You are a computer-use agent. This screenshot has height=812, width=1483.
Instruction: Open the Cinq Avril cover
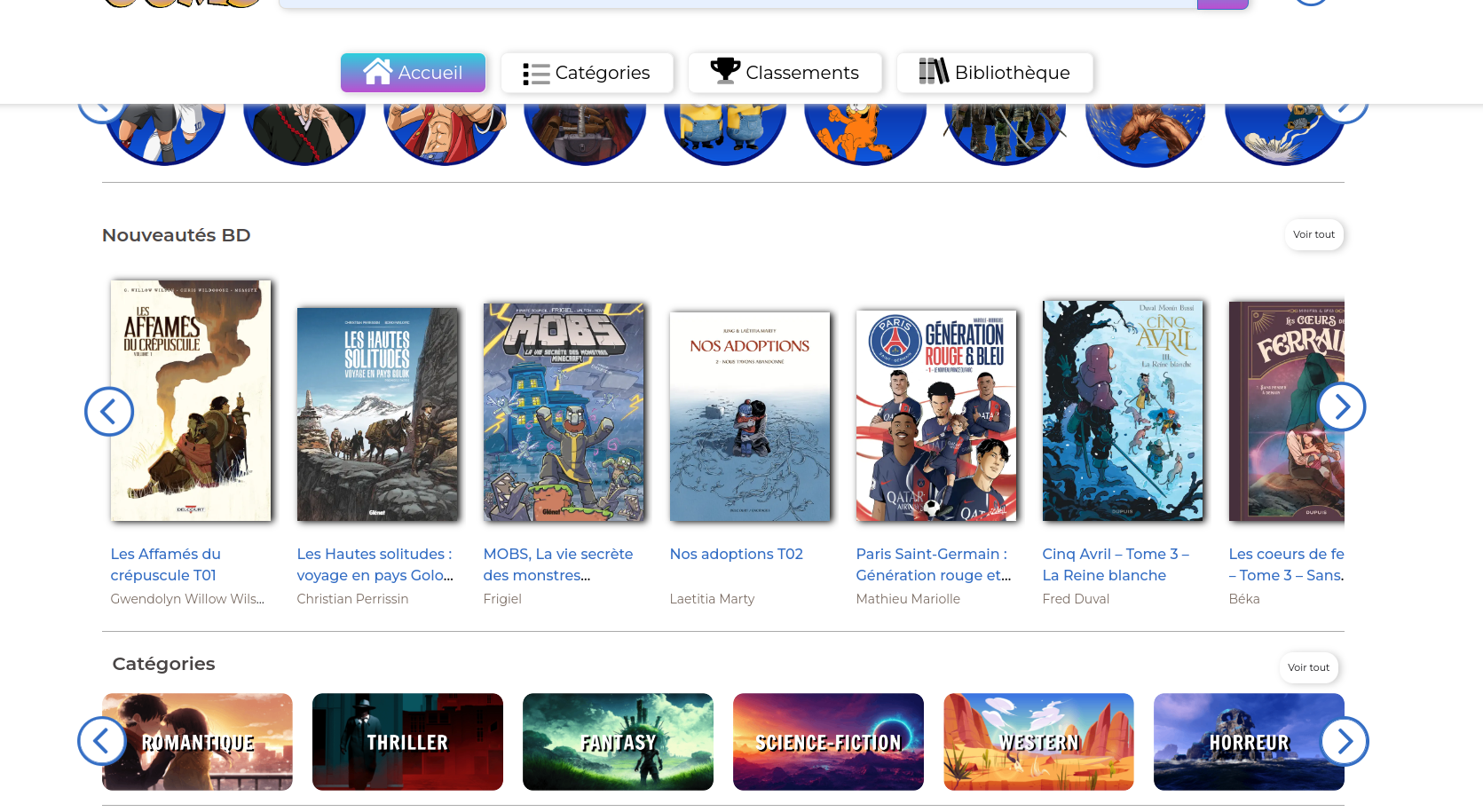[1123, 411]
